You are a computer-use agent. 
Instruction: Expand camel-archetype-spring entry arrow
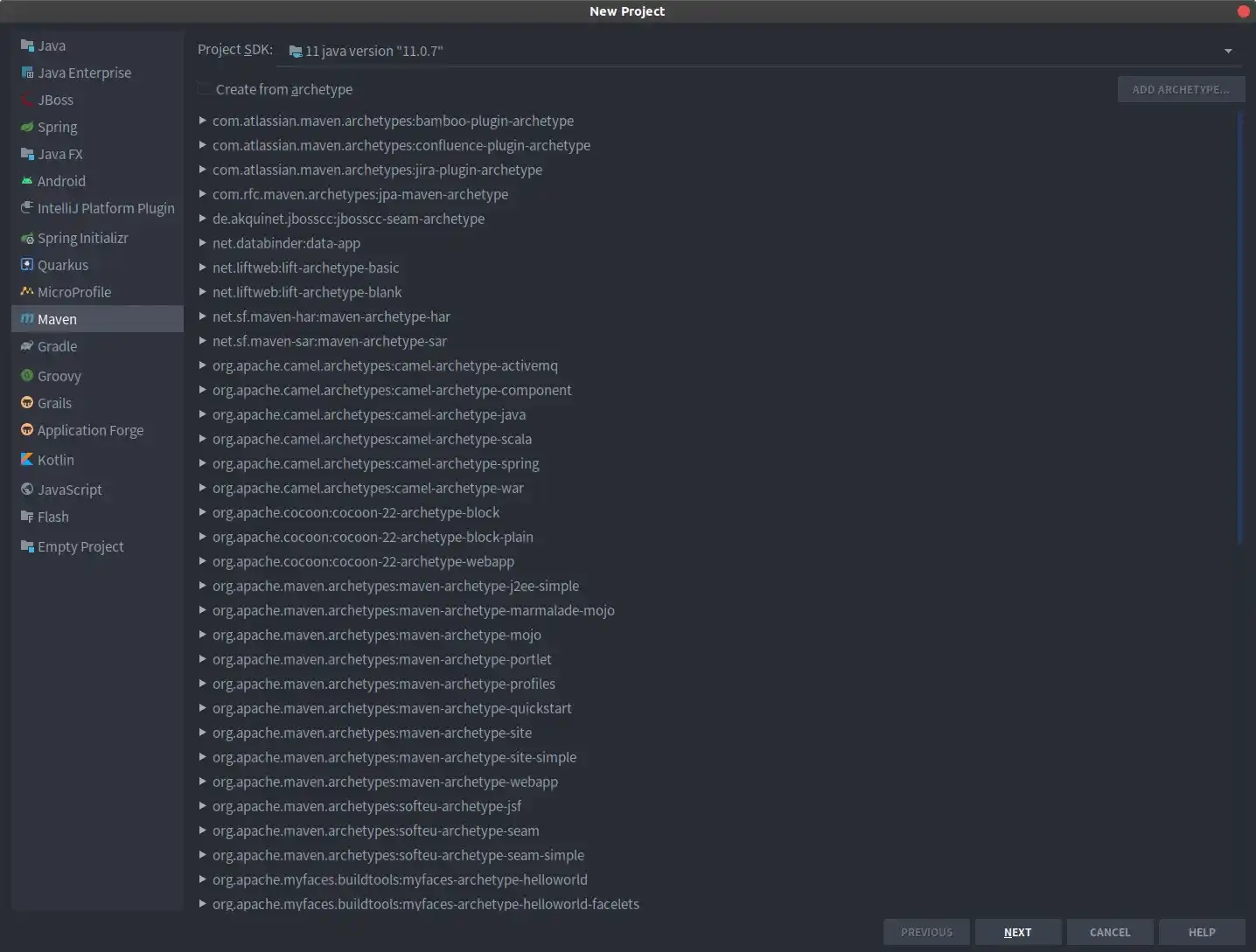point(203,463)
